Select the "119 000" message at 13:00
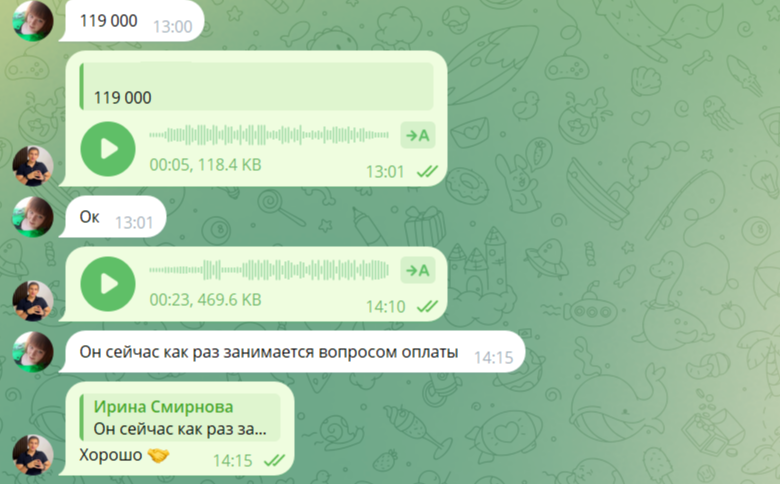Screen dimensions: 780x484 (132, 21)
